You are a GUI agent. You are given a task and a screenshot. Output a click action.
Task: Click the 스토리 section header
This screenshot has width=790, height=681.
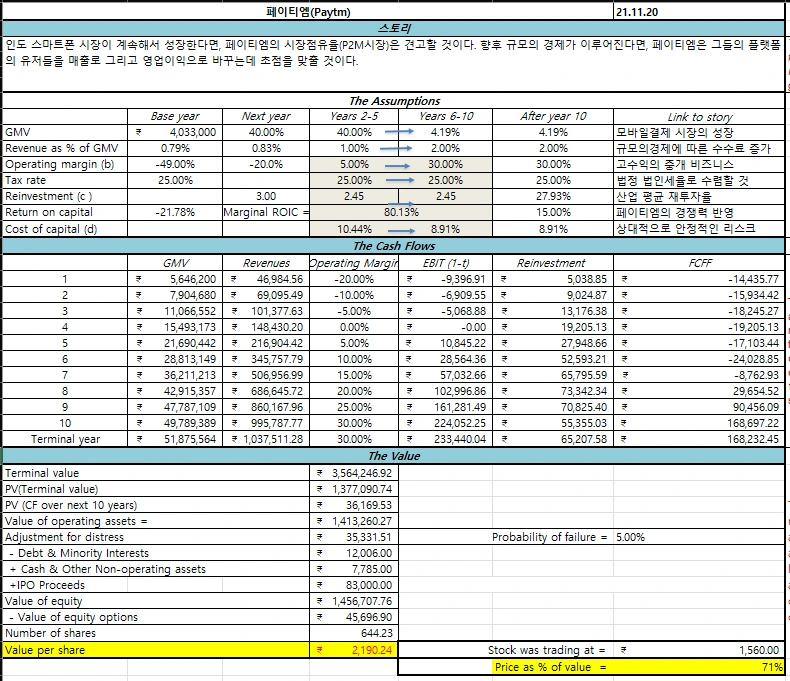click(393, 28)
